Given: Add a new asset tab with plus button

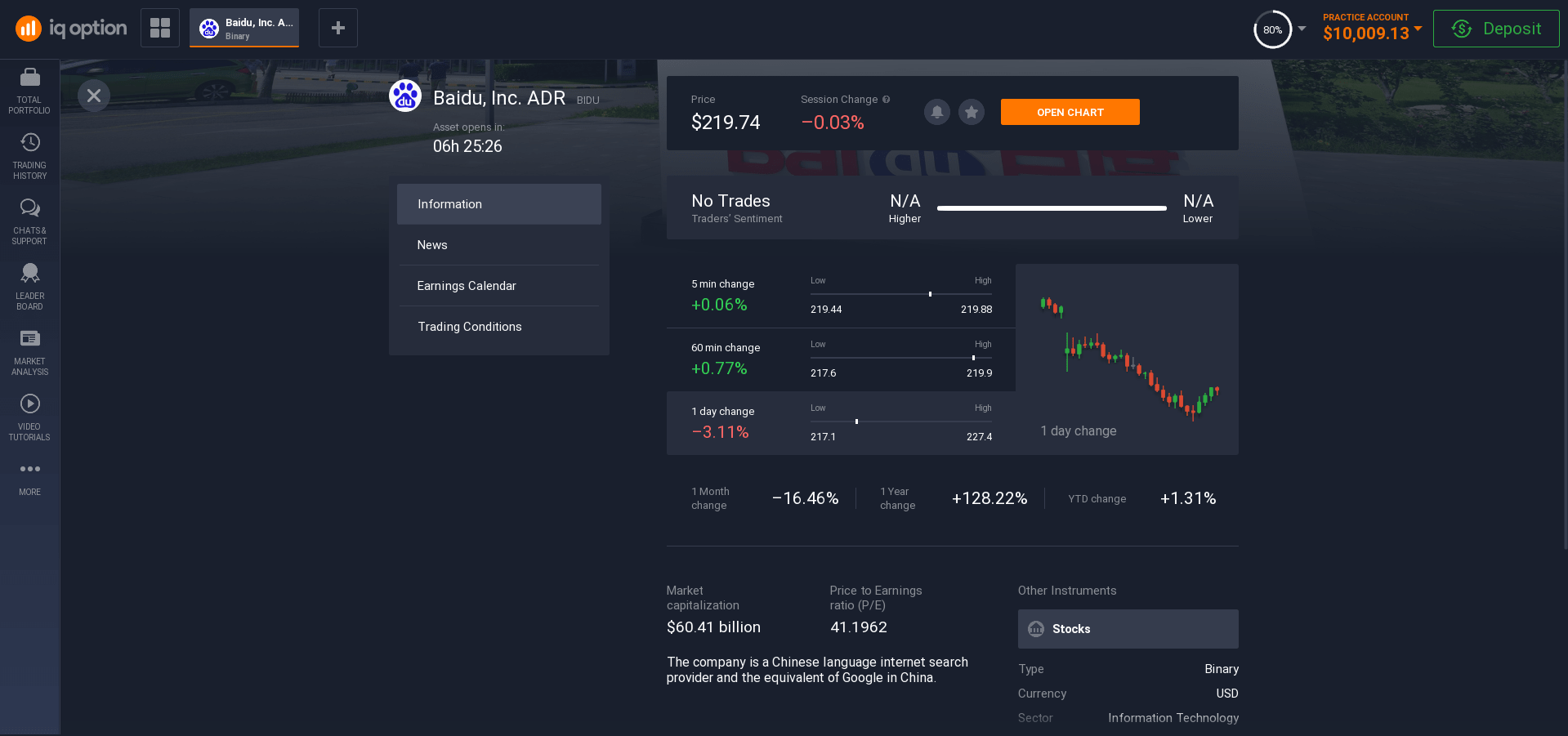Looking at the screenshot, I should (338, 28).
